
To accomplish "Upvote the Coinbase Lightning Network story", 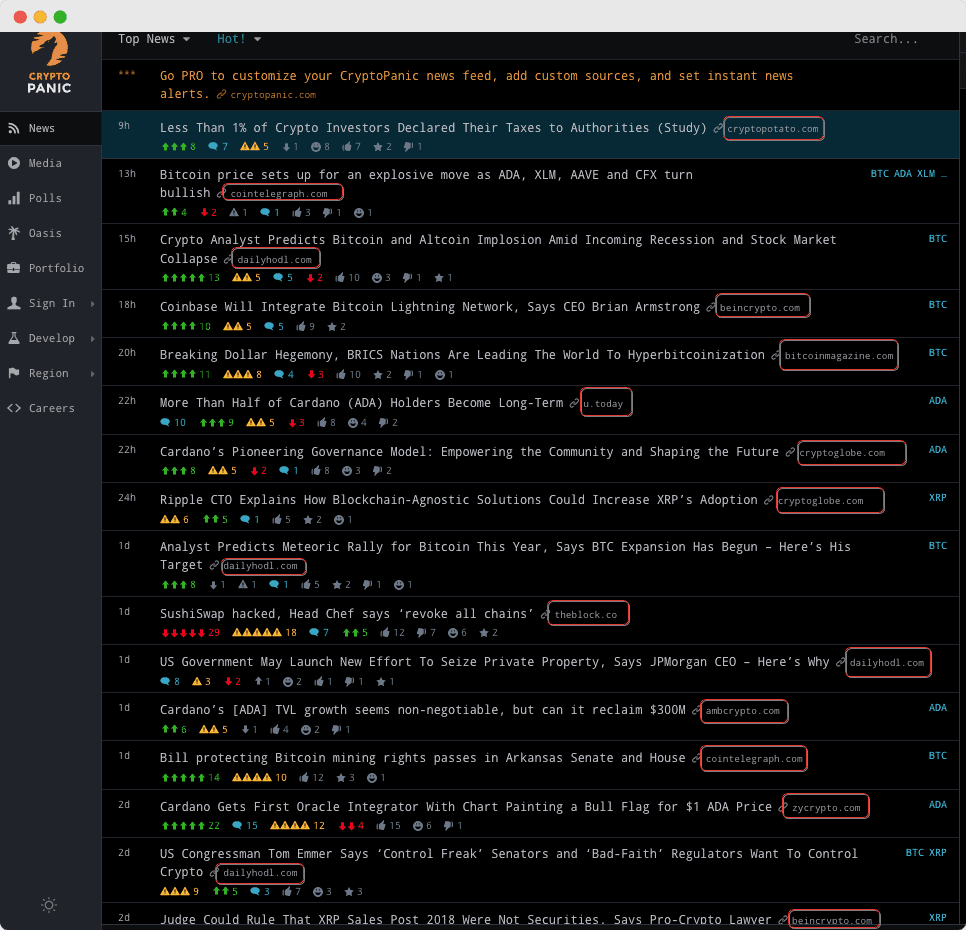I will click(x=178, y=326).
